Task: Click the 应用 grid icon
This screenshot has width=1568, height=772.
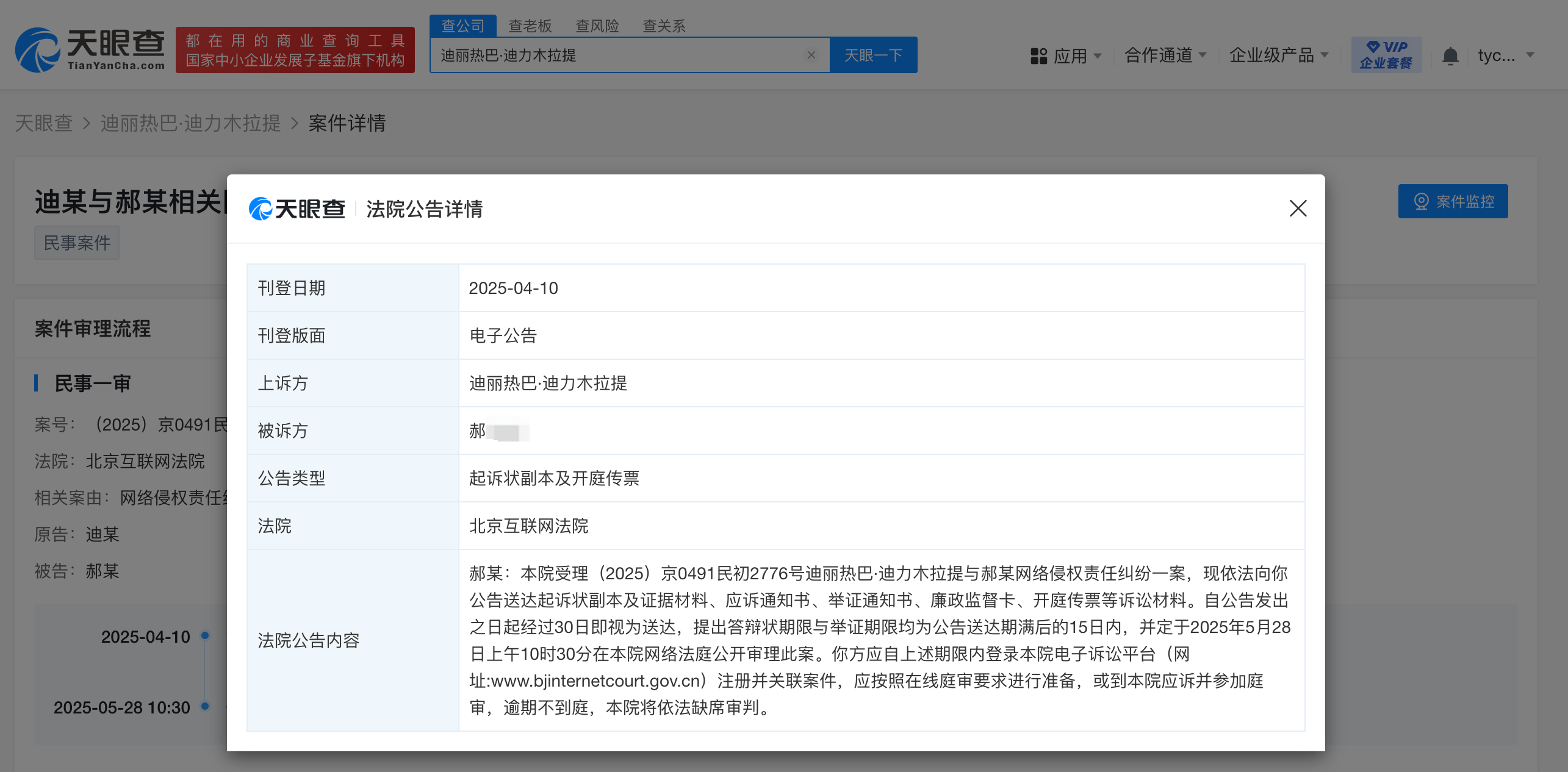Action: pos(1038,55)
